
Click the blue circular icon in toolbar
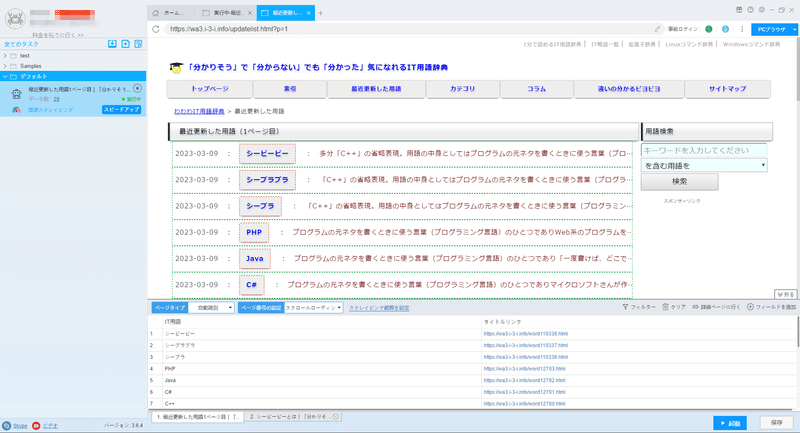[x=725, y=29]
